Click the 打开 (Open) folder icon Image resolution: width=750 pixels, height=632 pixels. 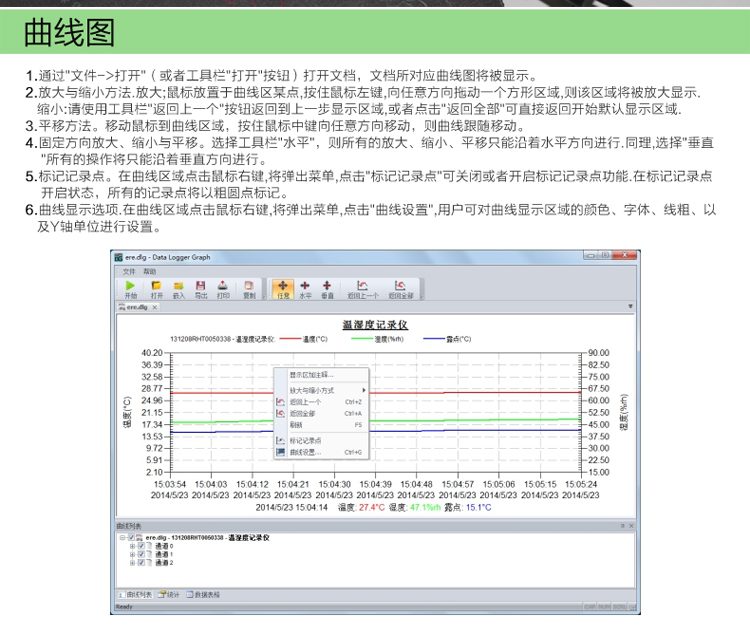point(156,286)
